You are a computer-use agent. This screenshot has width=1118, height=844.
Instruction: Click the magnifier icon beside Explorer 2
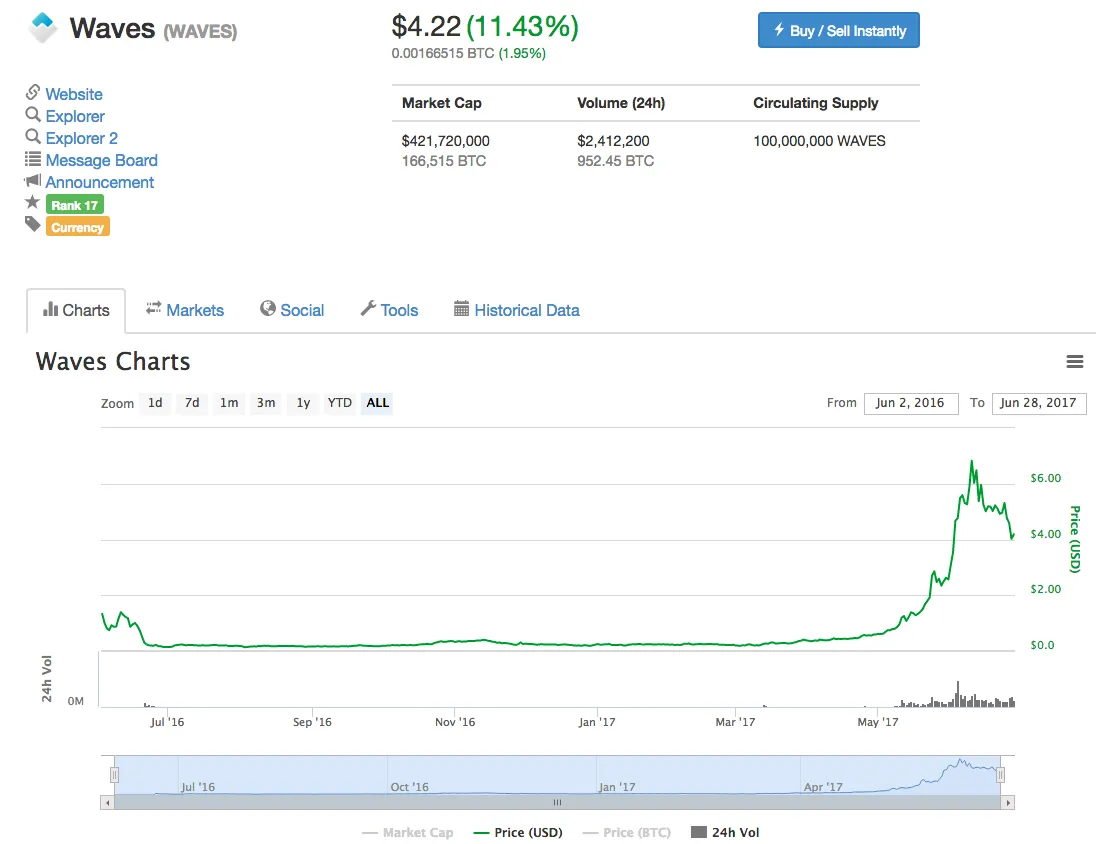click(x=33, y=137)
